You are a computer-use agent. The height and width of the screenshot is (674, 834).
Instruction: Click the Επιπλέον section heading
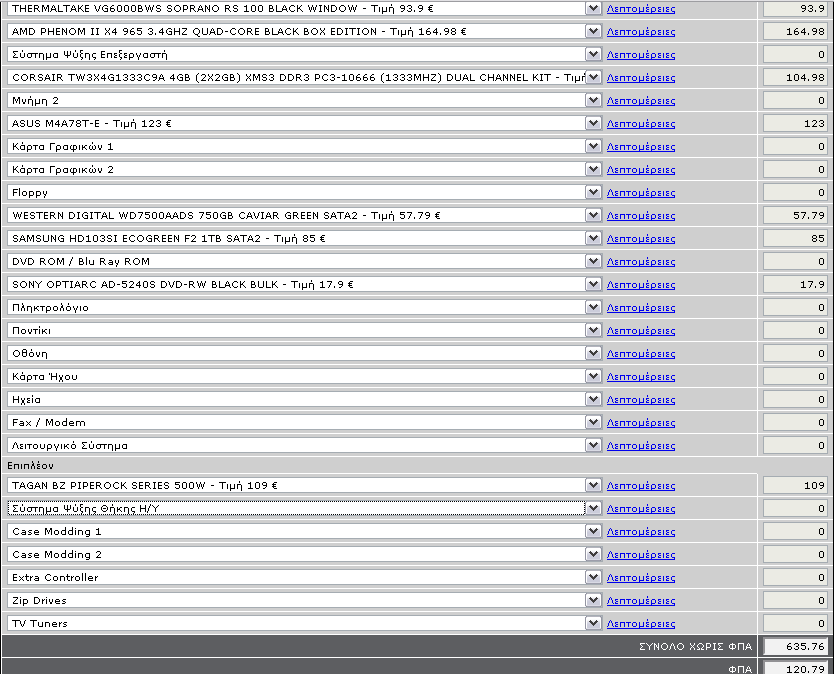click(30, 465)
